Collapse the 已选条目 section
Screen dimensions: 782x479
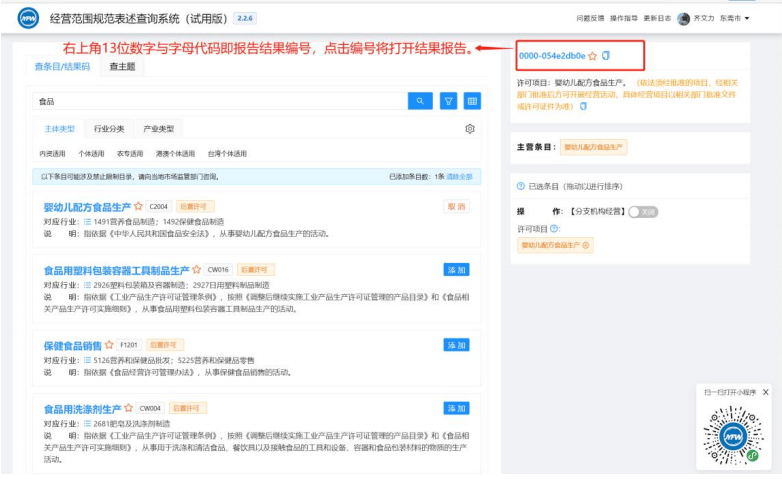520,185
